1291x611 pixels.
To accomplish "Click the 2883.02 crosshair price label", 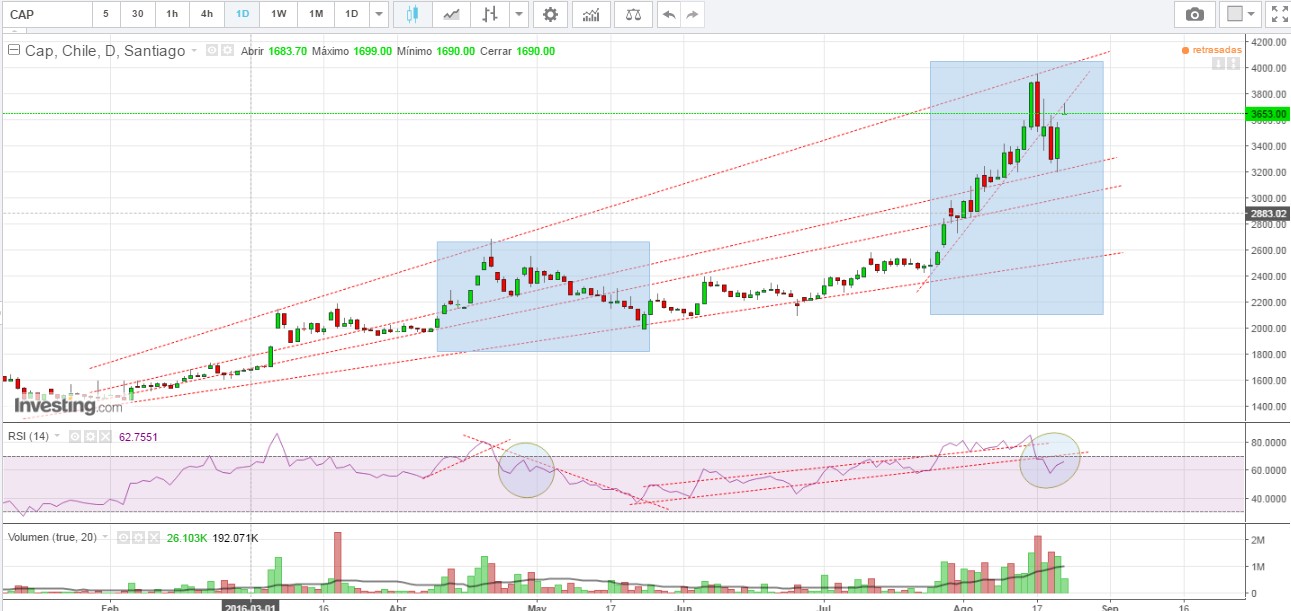I will coord(1267,213).
